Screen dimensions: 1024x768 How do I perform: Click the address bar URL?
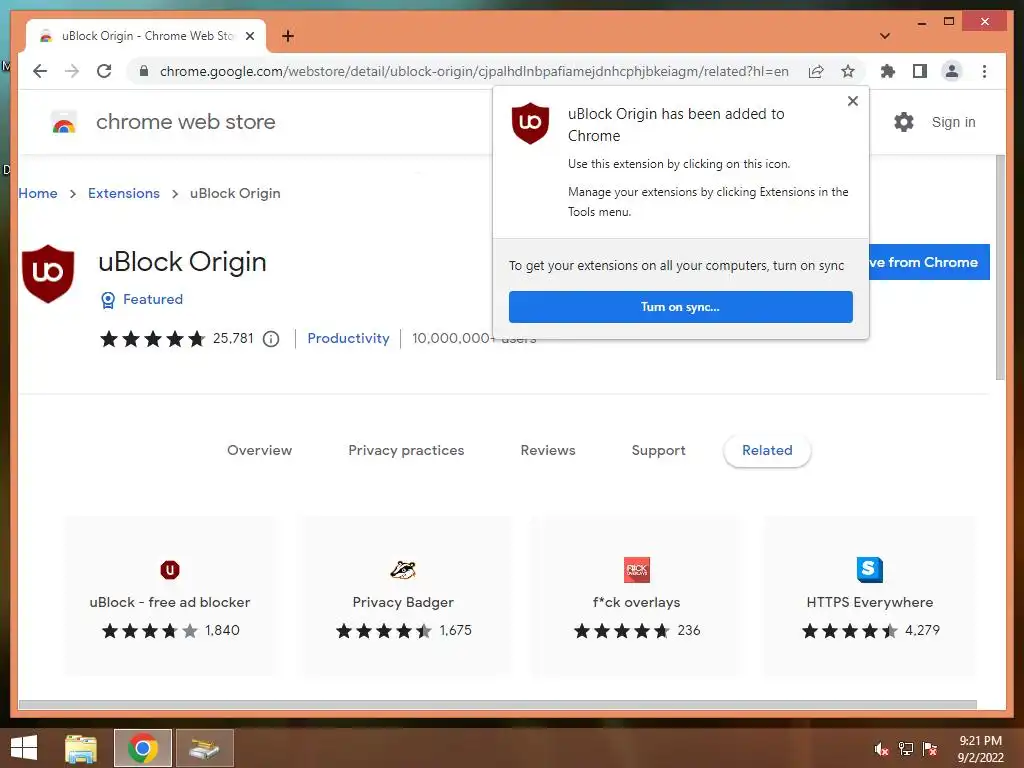pyautogui.click(x=474, y=71)
